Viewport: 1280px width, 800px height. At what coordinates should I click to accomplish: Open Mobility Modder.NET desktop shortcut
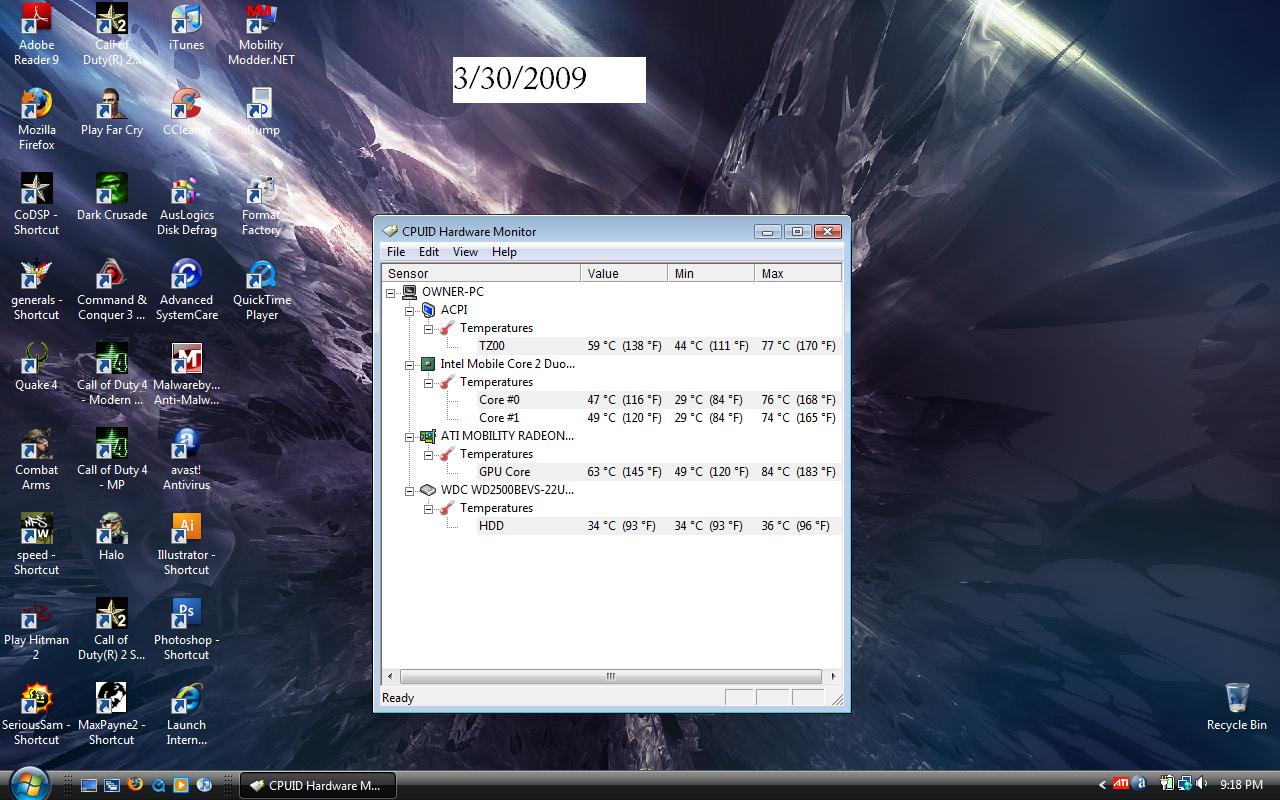tap(261, 34)
